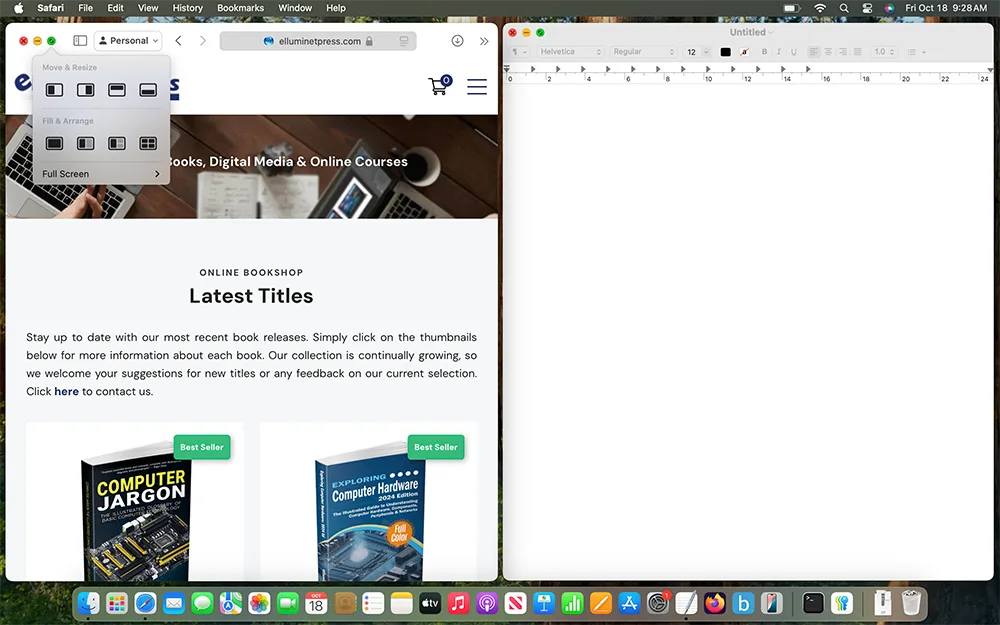
Task: Open Terminal from the Dock
Action: (813, 603)
